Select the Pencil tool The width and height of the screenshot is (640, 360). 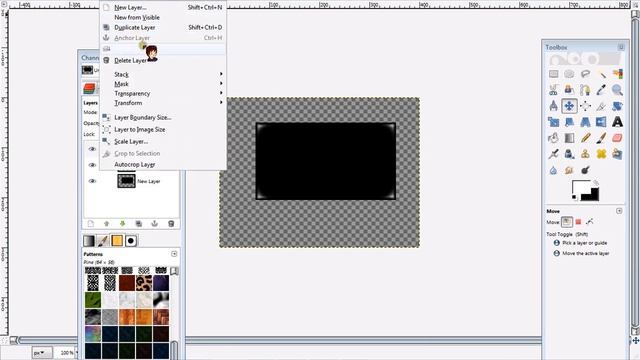[x=585, y=138]
